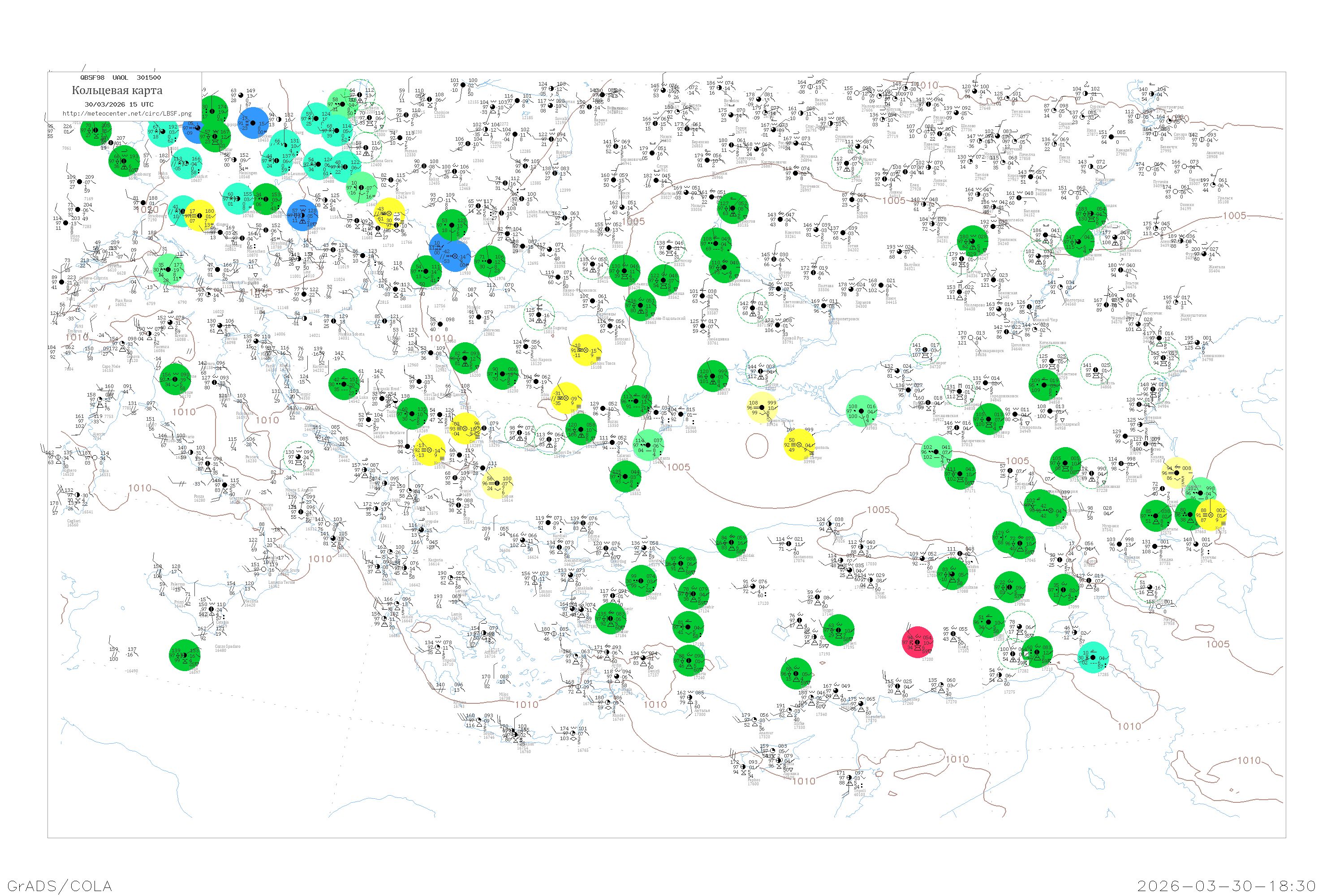
Task: Click the green Bingol 17203 station marker
Action: coord(989,622)
